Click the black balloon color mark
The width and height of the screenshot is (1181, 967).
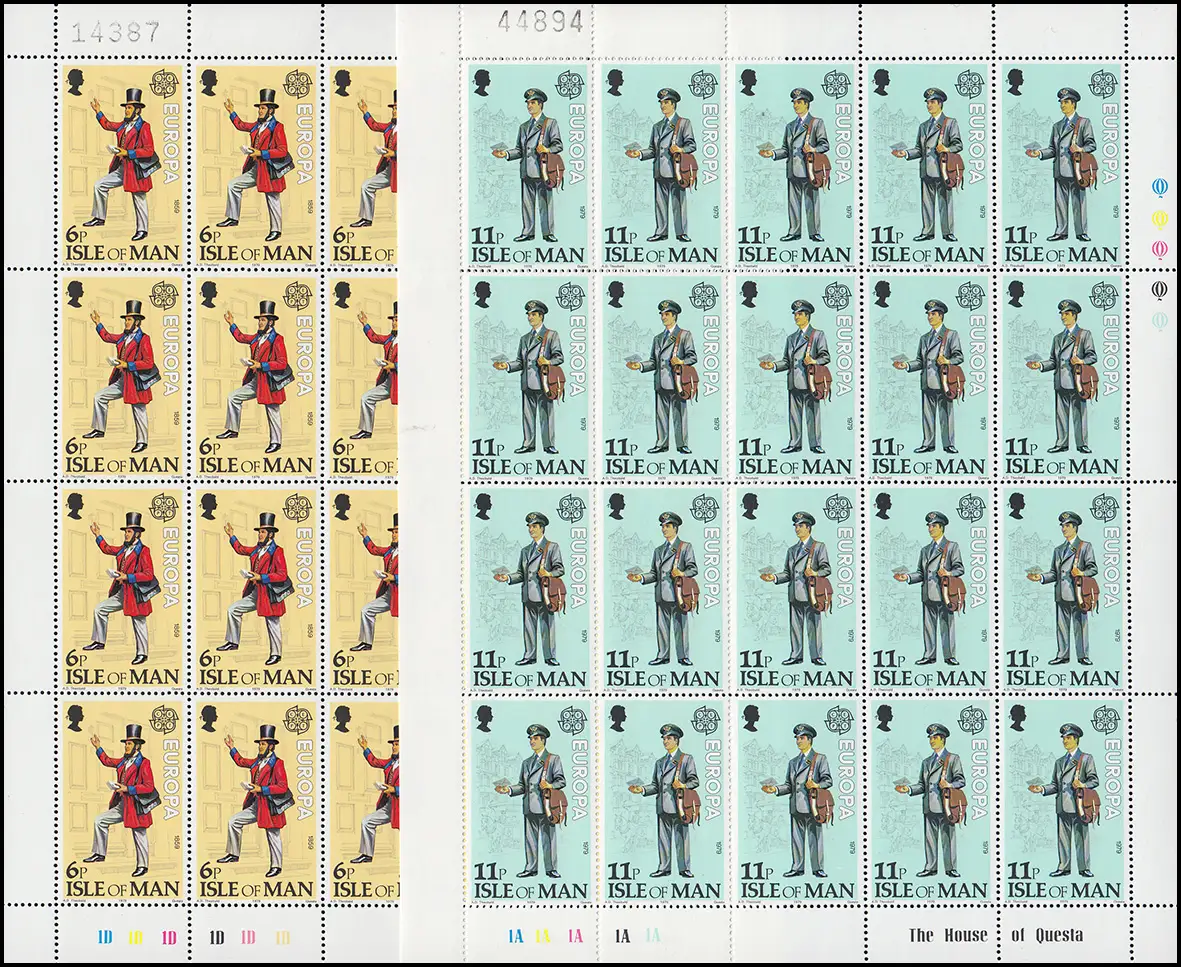point(1159,290)
